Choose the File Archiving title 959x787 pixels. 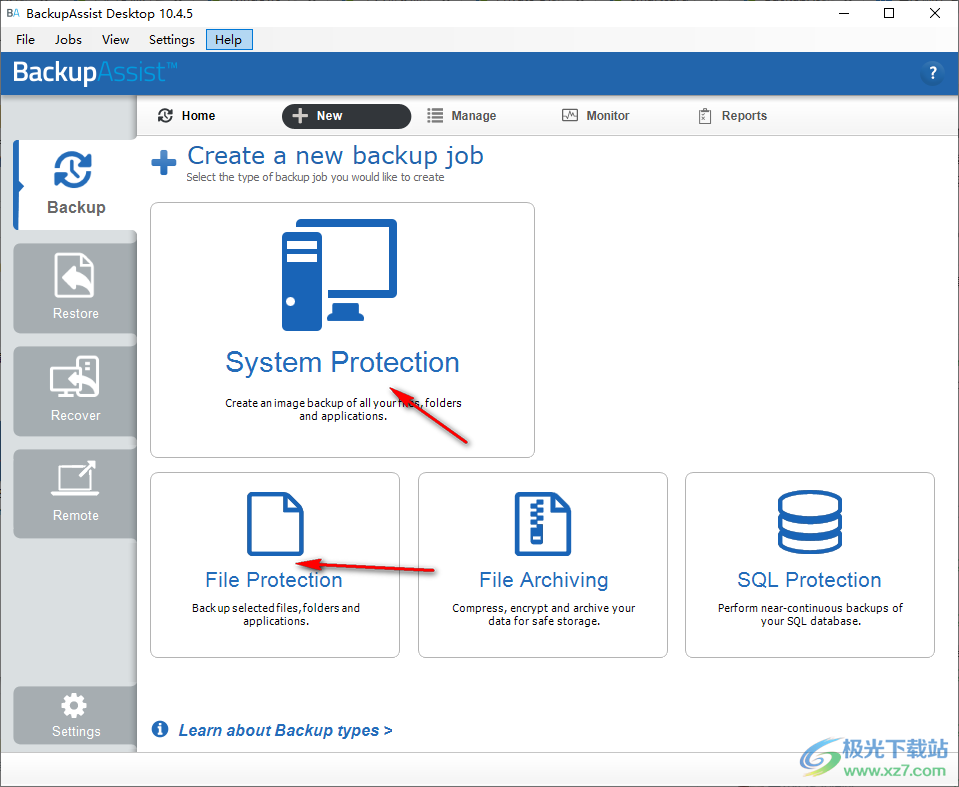544,580
